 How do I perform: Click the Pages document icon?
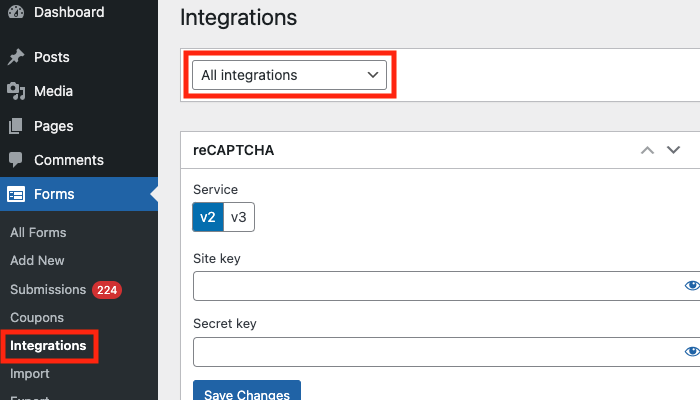coord(16,126)
